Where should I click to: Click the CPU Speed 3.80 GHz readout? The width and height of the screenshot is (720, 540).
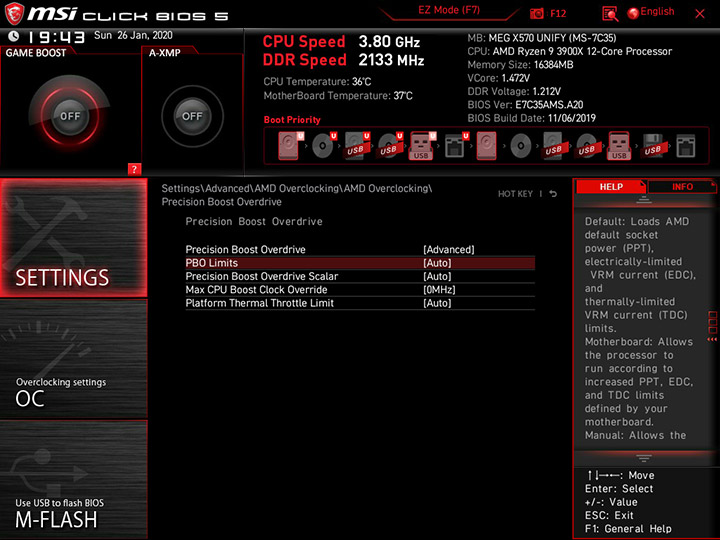tap(341, 42)
